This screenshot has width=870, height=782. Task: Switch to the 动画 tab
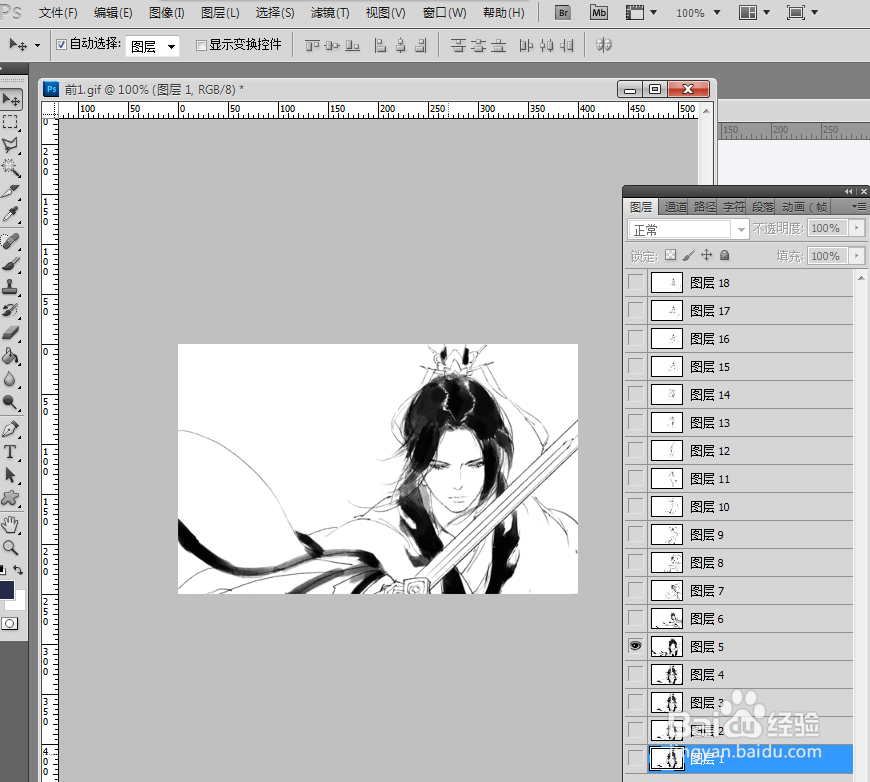pos(805,207)
